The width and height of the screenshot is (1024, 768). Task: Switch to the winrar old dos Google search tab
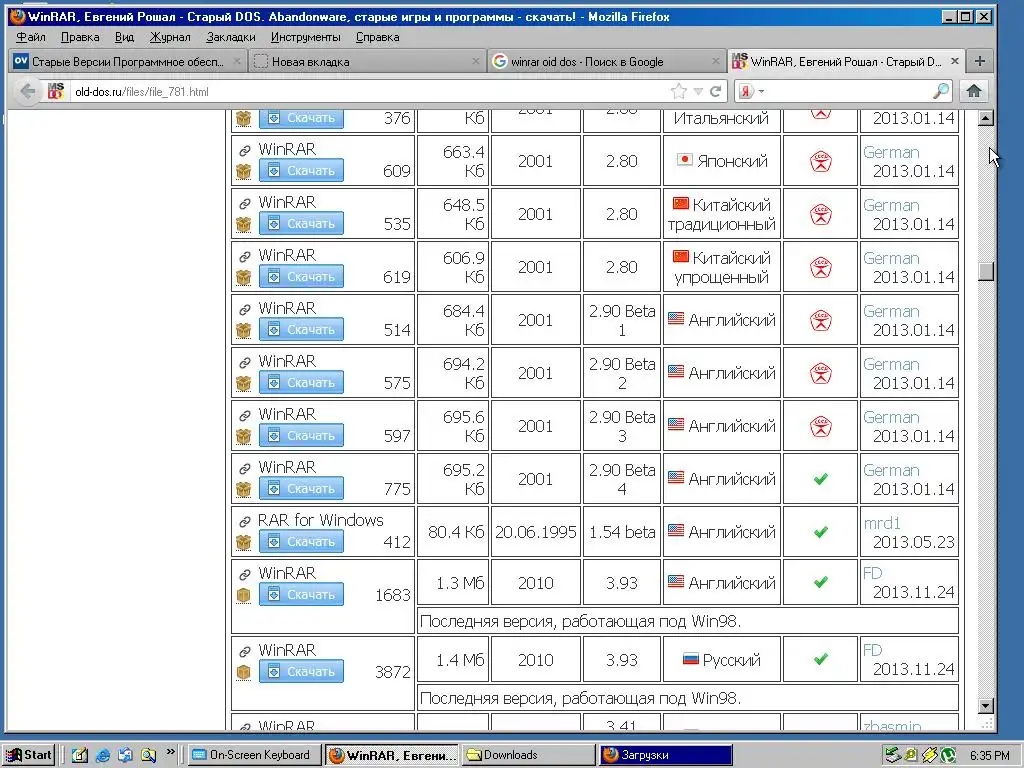click(x=606, y=61)
